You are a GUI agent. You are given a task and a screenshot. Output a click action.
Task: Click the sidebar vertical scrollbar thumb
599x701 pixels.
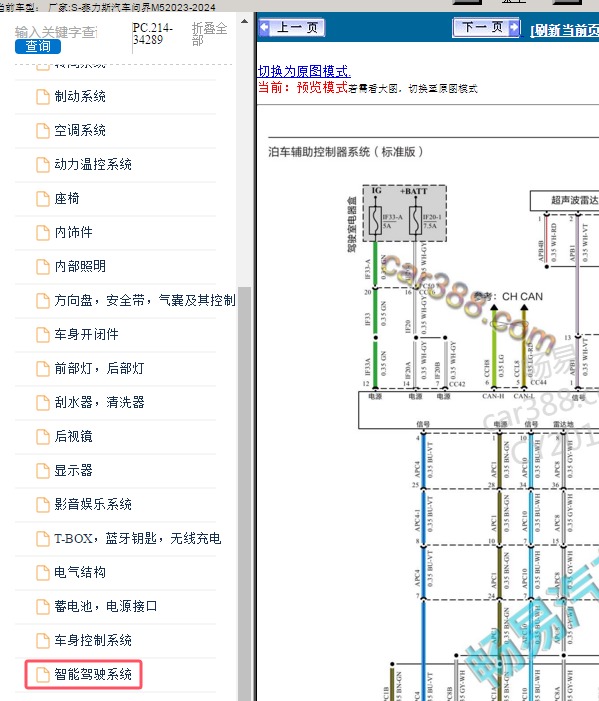coord(244,494)
